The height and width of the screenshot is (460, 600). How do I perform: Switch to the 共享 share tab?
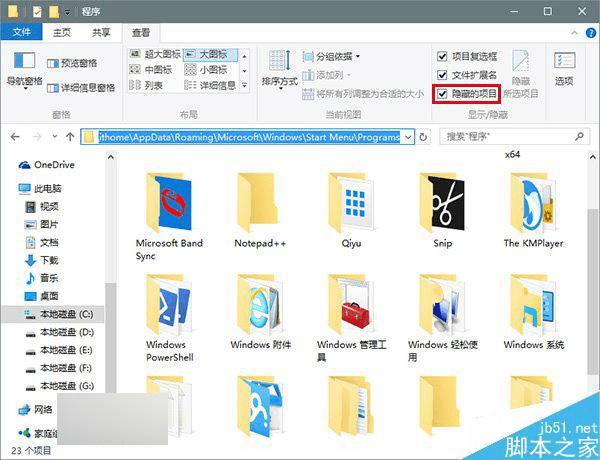101,33
